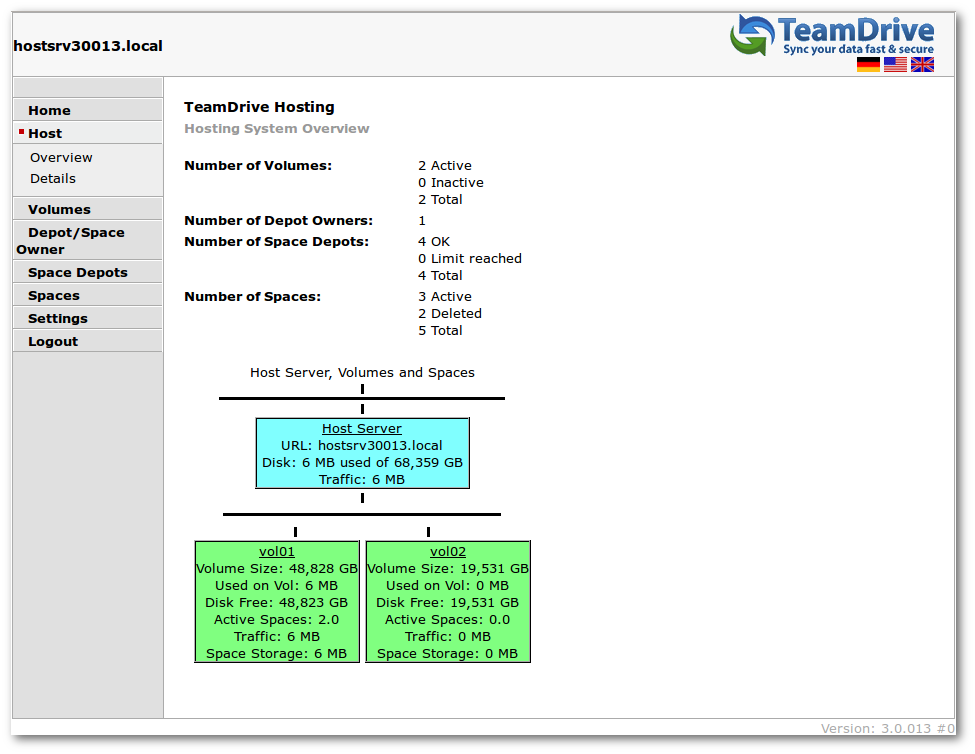Open Host Overview submenu

click(x=61, y=158)
